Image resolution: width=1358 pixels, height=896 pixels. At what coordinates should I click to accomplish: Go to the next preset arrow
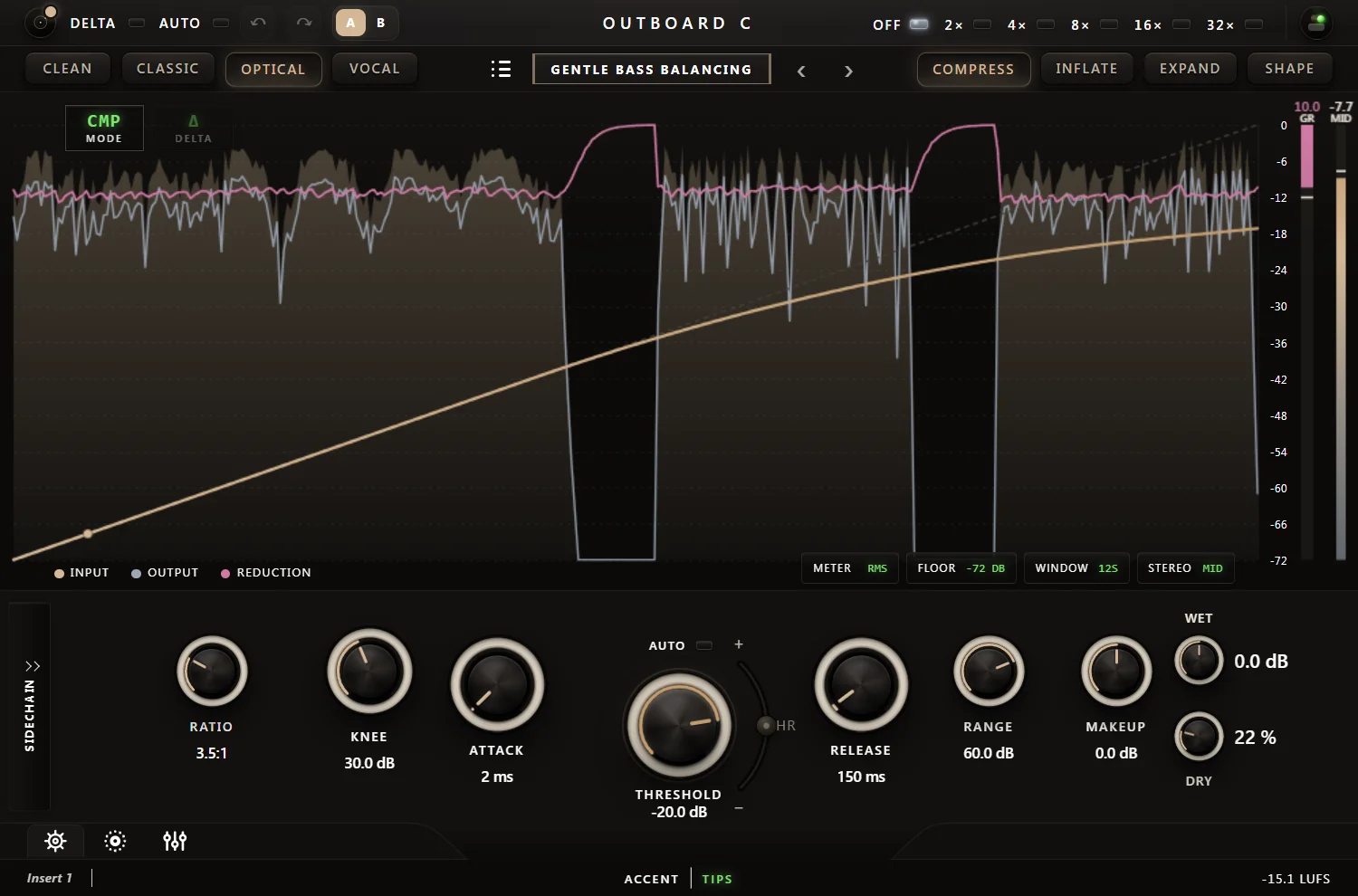pyautogui.click(x=848, y=71)
